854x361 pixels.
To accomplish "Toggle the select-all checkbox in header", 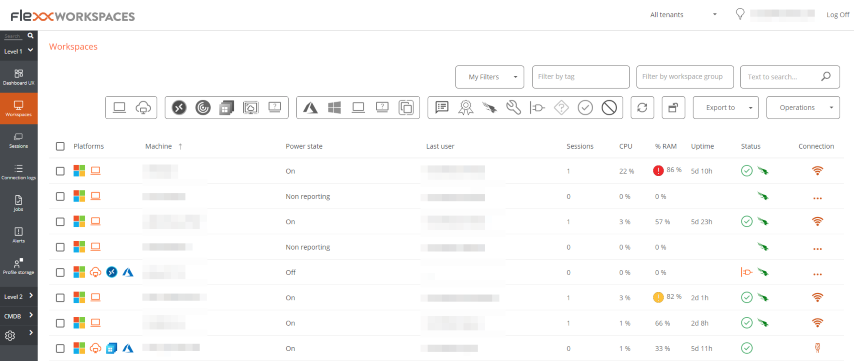I will [x=60, y=146].
